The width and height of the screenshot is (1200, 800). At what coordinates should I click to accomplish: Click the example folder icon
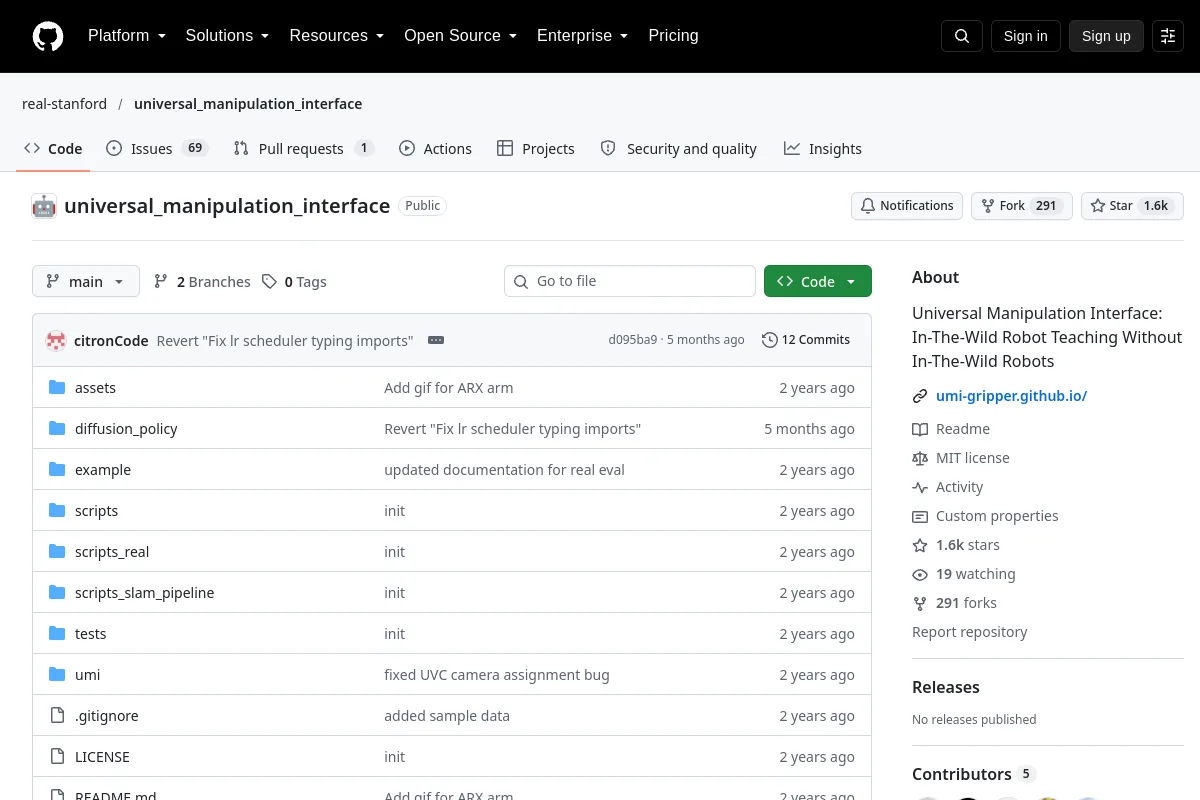coord(57,470)
